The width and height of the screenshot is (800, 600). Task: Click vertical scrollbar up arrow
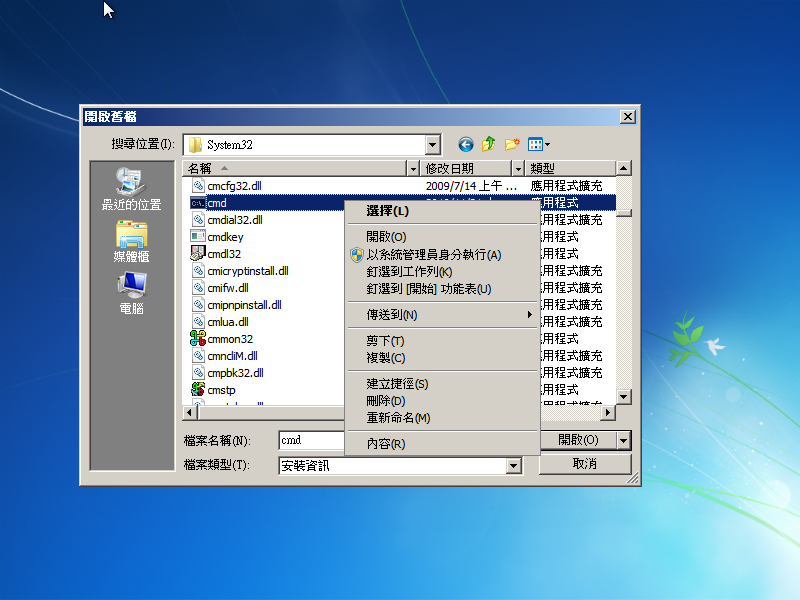[x=623, y=168]
